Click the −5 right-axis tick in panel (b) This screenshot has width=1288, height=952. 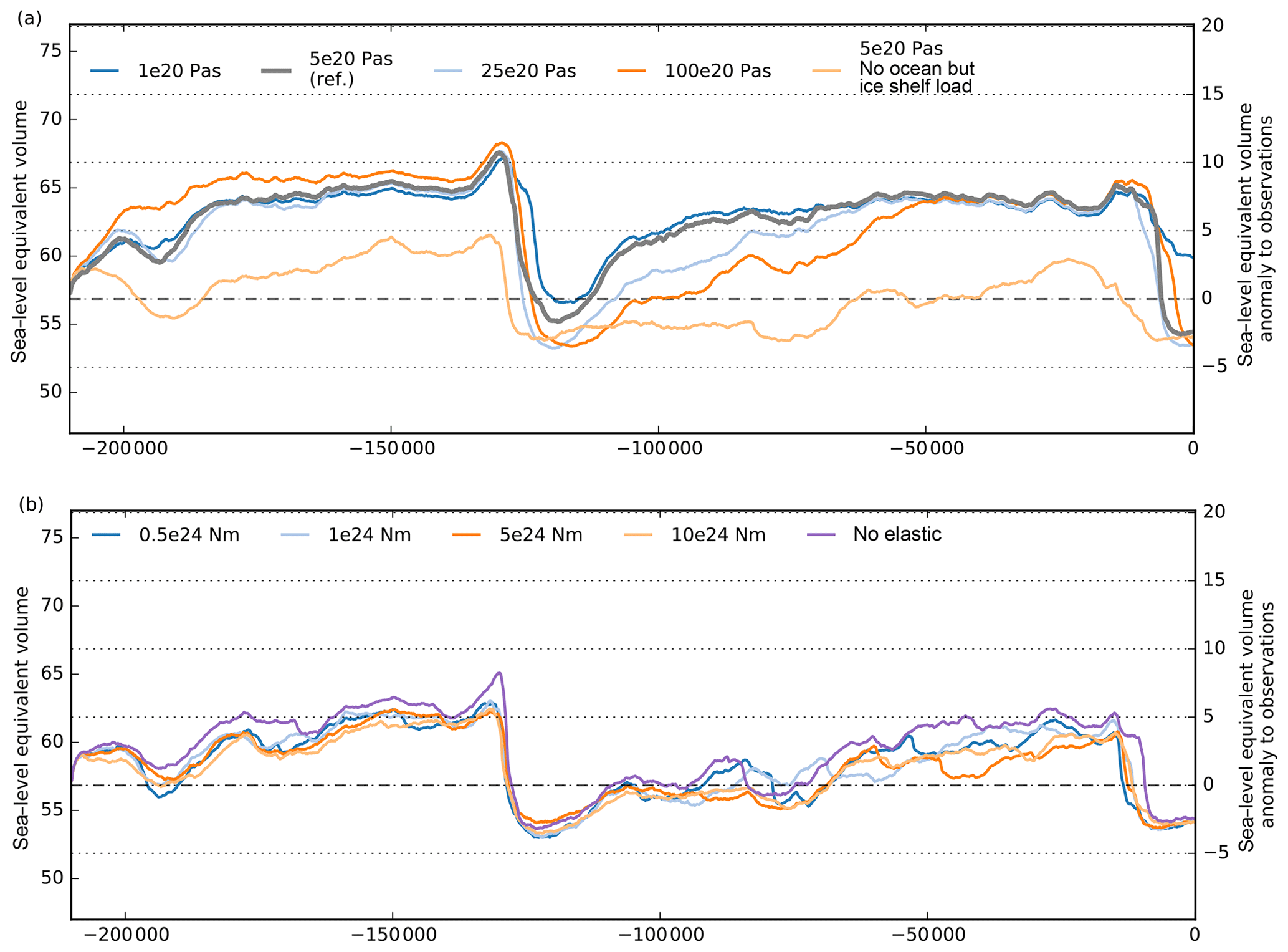[x=1215, y=853]
